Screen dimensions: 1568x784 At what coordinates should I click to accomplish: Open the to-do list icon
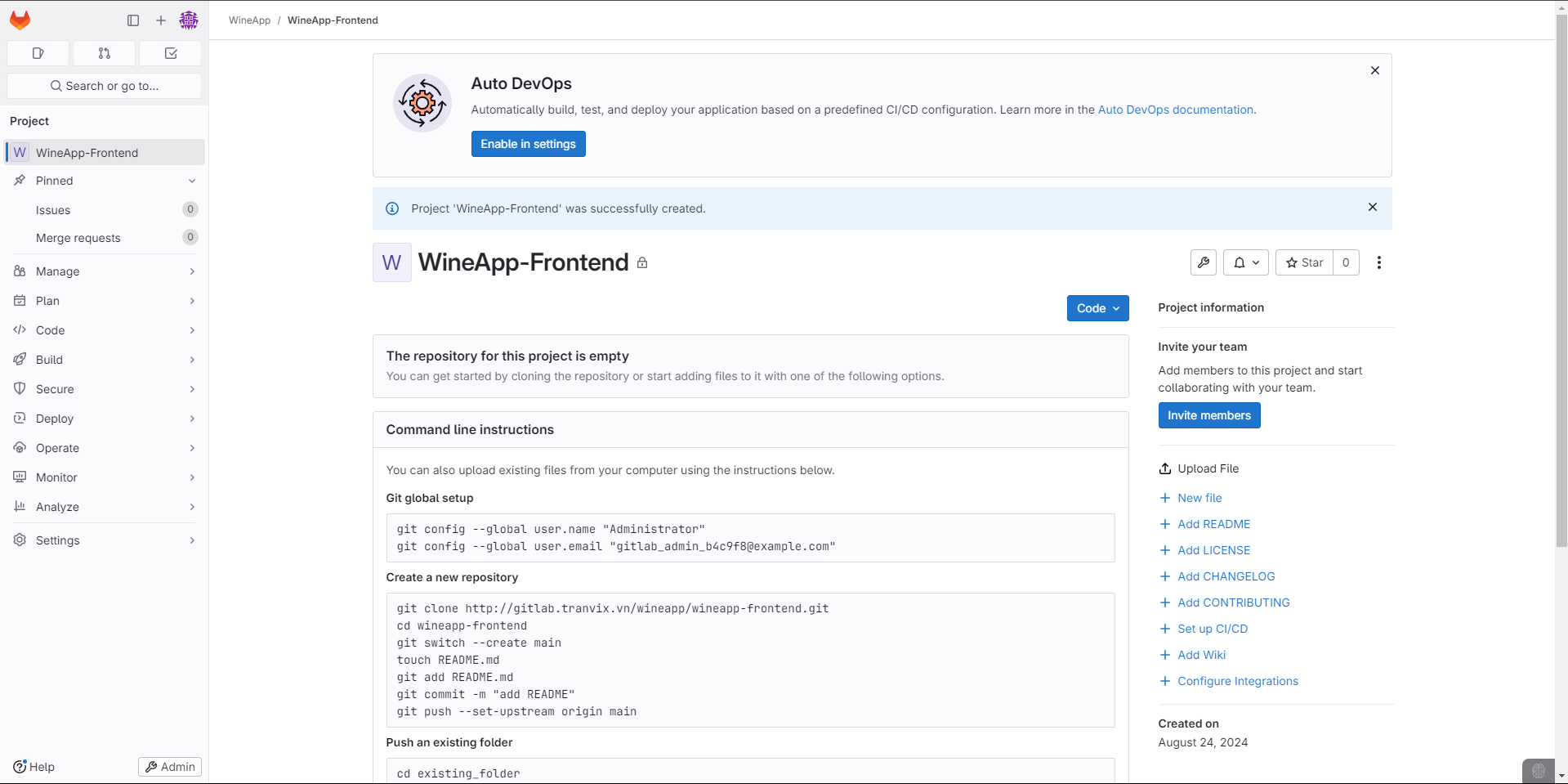click(x=171, y=53)
